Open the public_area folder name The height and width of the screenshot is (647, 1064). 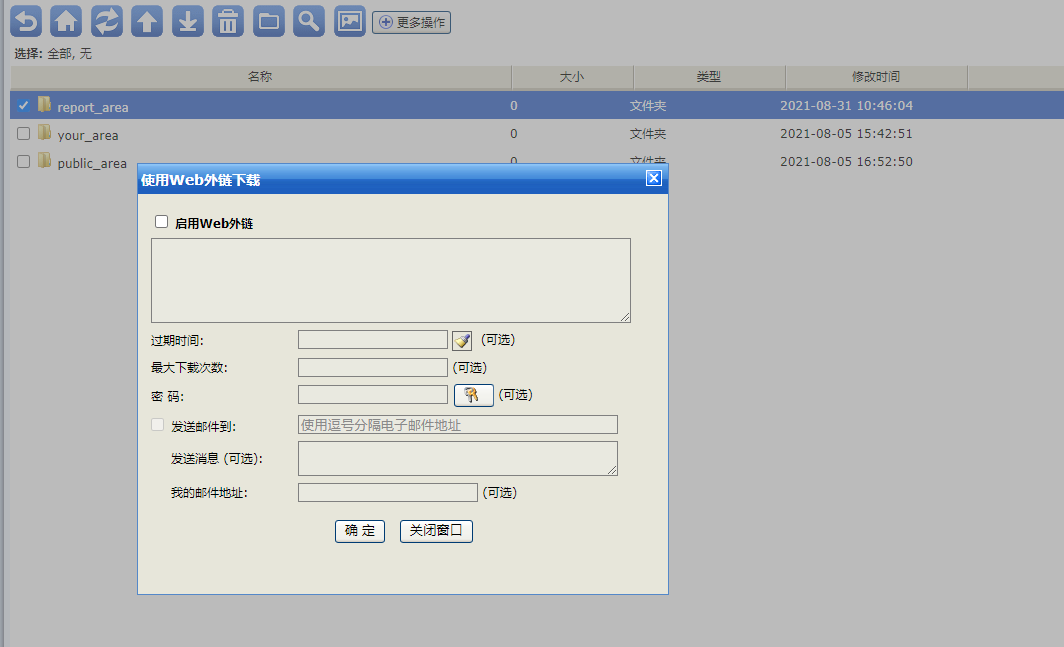click(x=92, y=163)
